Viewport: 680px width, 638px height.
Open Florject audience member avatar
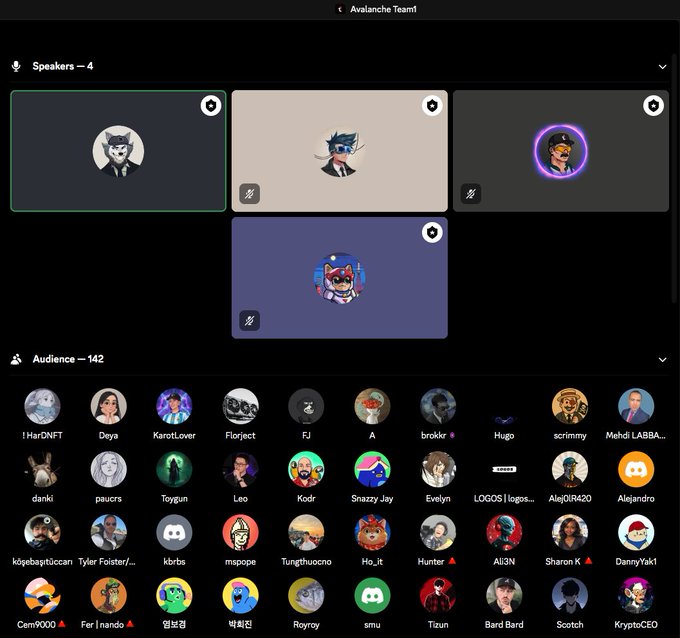coord(240,406)
